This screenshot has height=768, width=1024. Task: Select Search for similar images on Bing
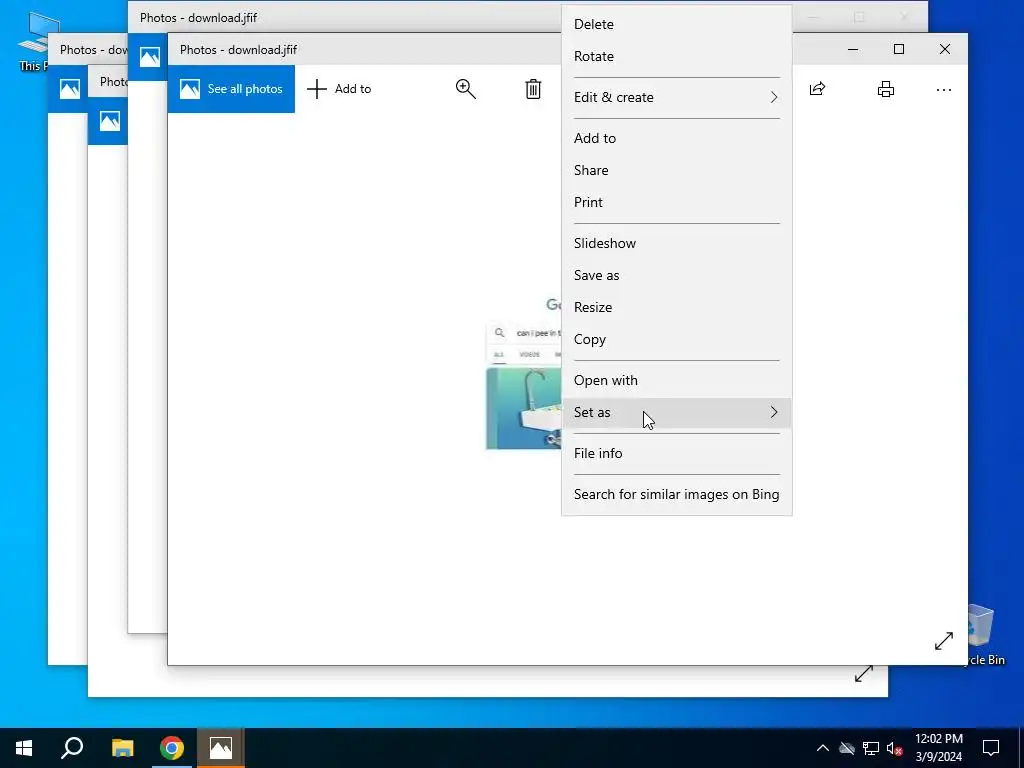(677, 494)
